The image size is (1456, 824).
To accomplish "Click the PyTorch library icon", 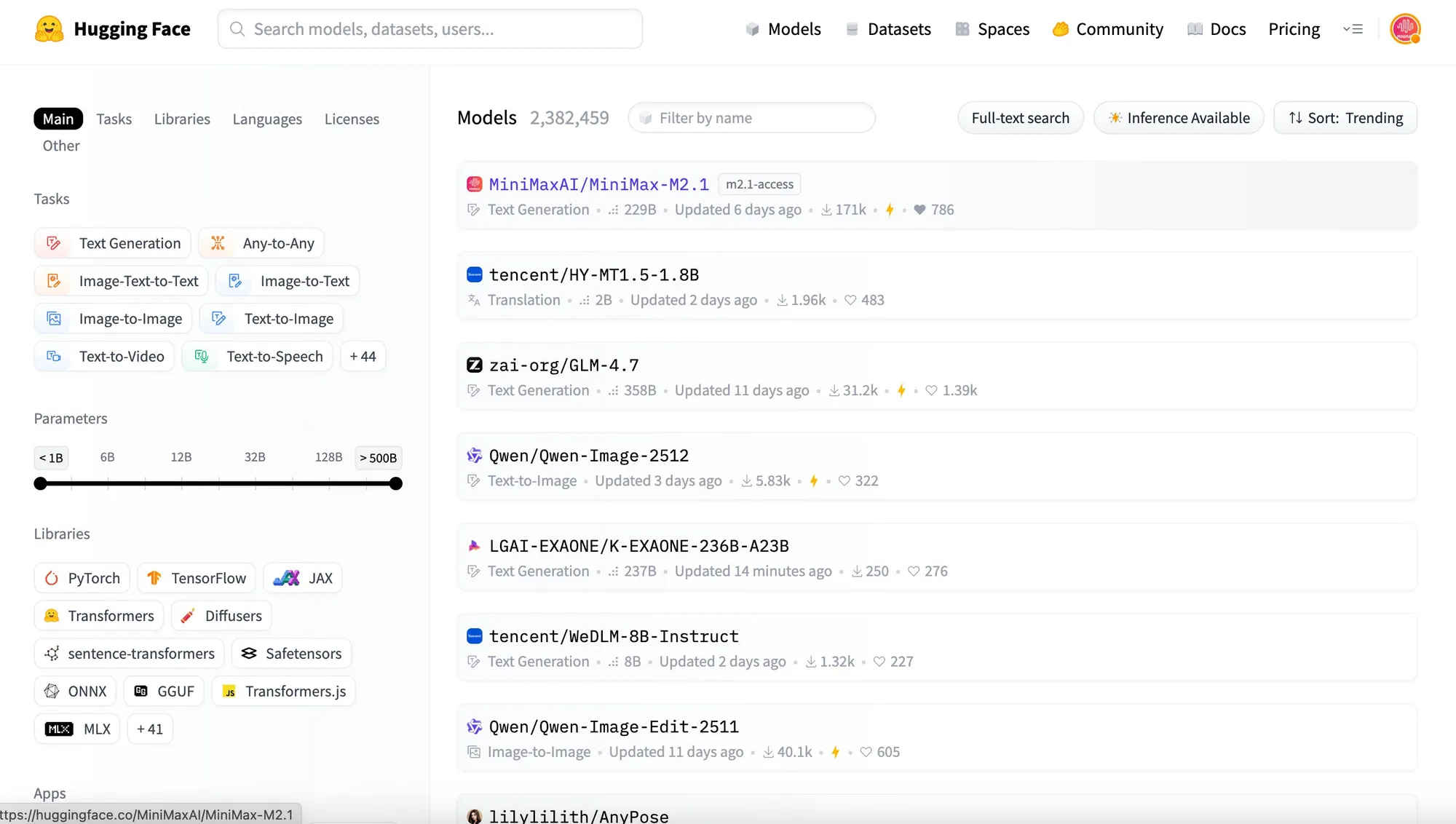I will coord(52,578).
